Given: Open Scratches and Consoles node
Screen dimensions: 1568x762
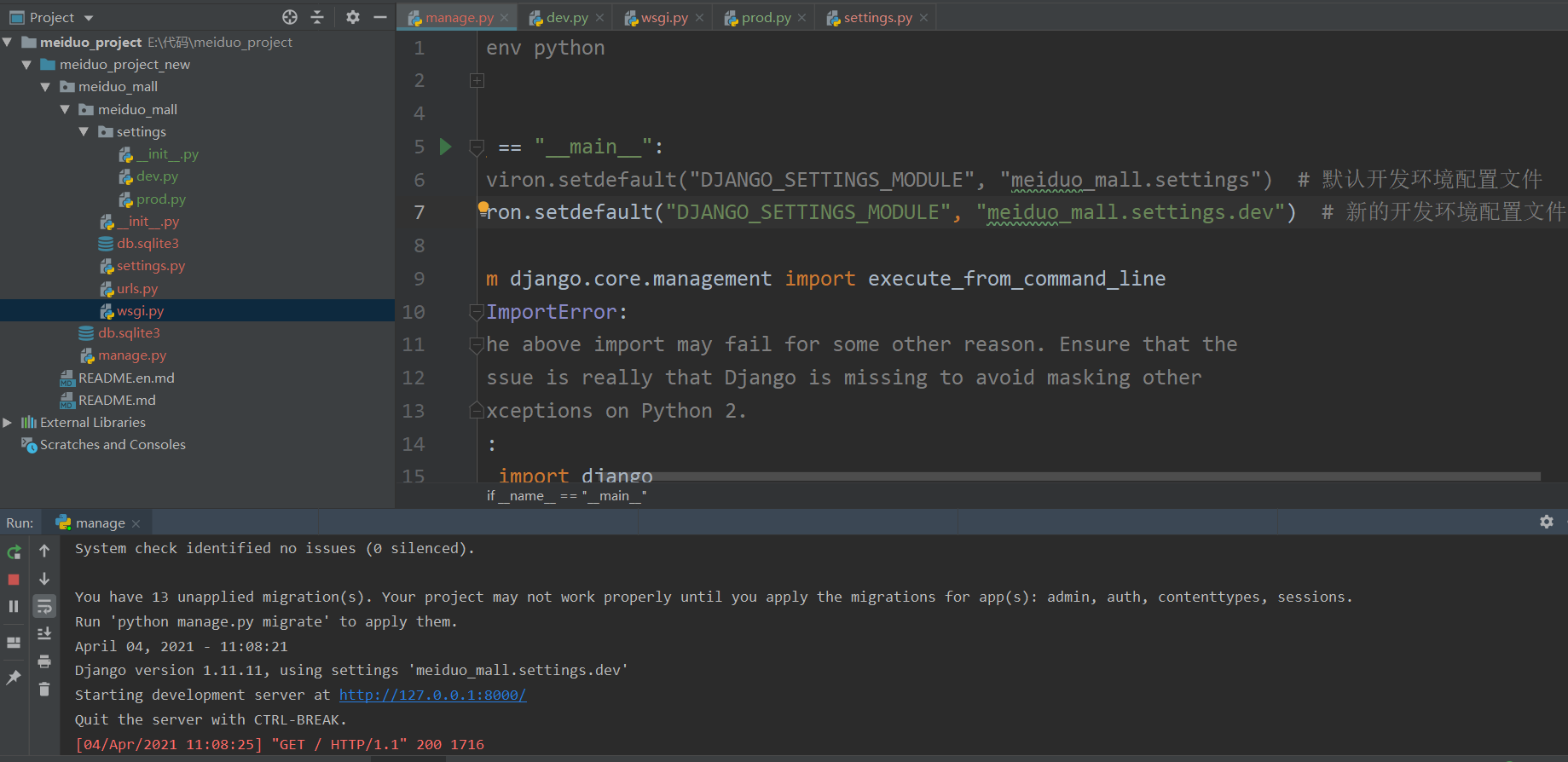Looking at the screenshot, I should 112,445.
